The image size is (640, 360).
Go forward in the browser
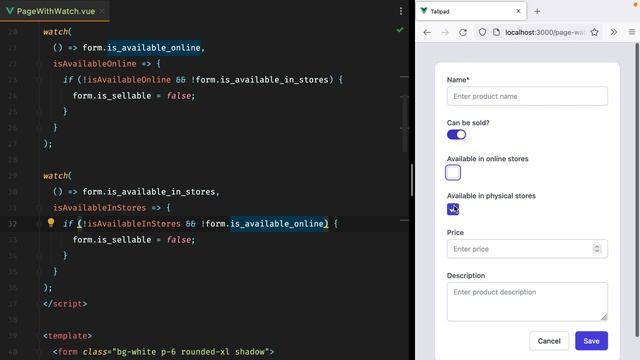[x=445, y=32]
